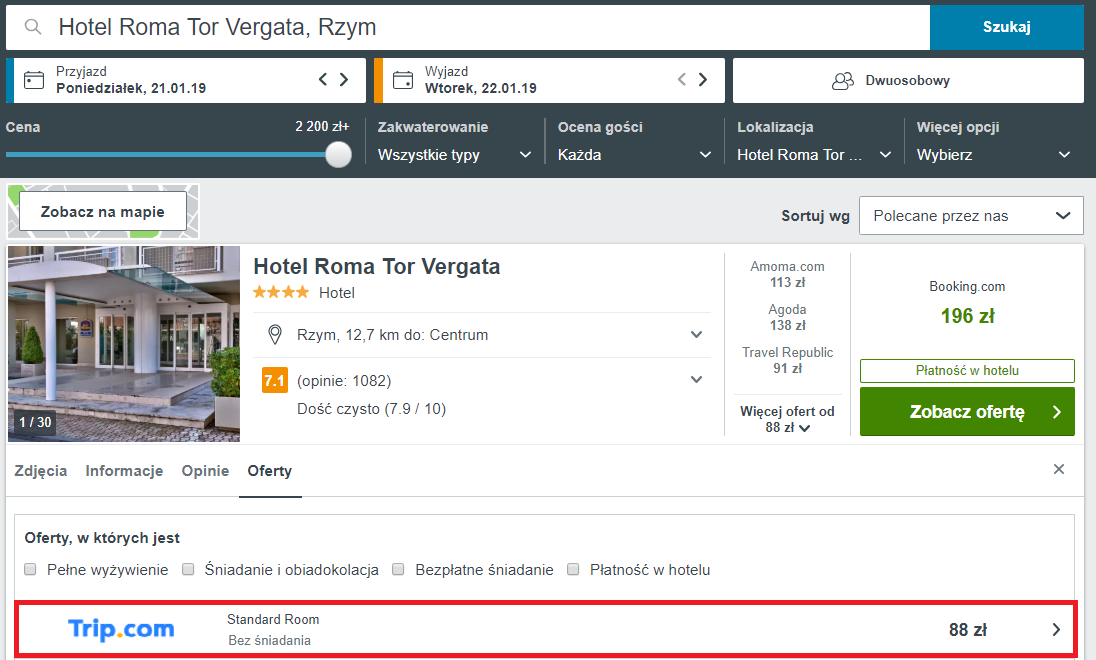Screen dimensions: 1096x660
Task: Open Amoma.com 113 zł offer
Action: (x=787, y=274)
